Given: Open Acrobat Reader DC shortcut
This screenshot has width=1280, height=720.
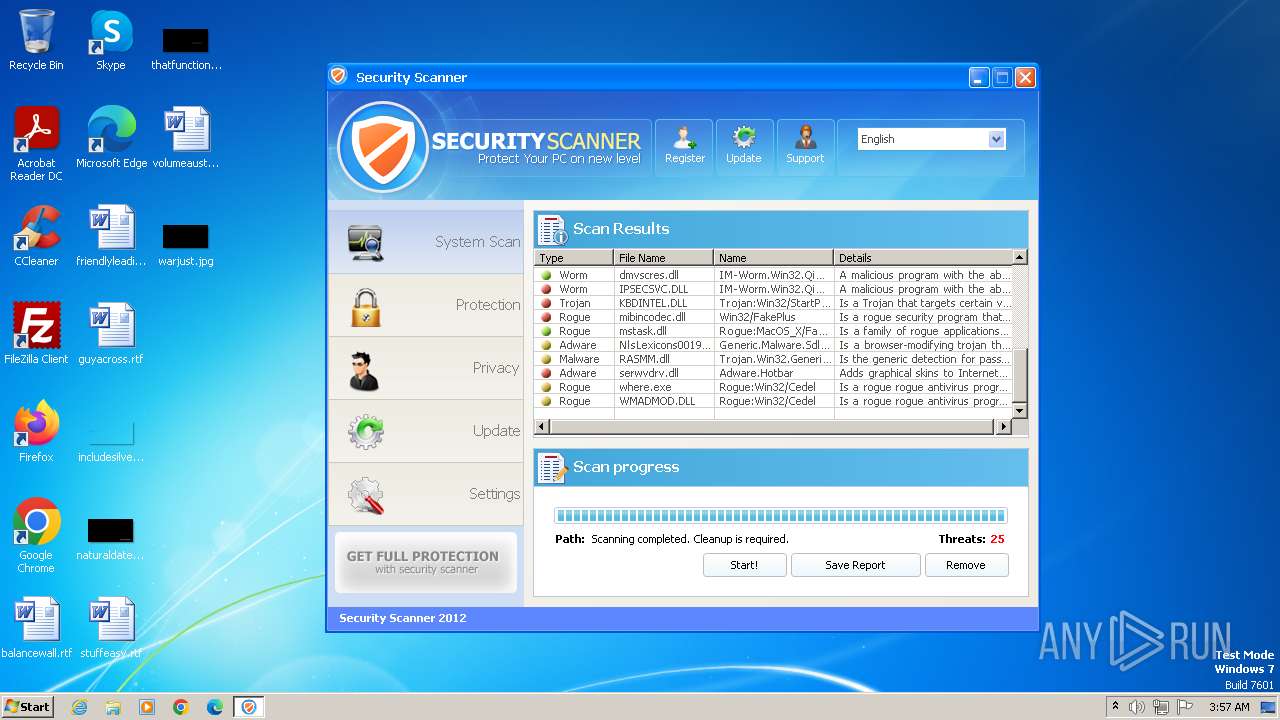Looking at the screenshot, I should click(x=36, y=145).
